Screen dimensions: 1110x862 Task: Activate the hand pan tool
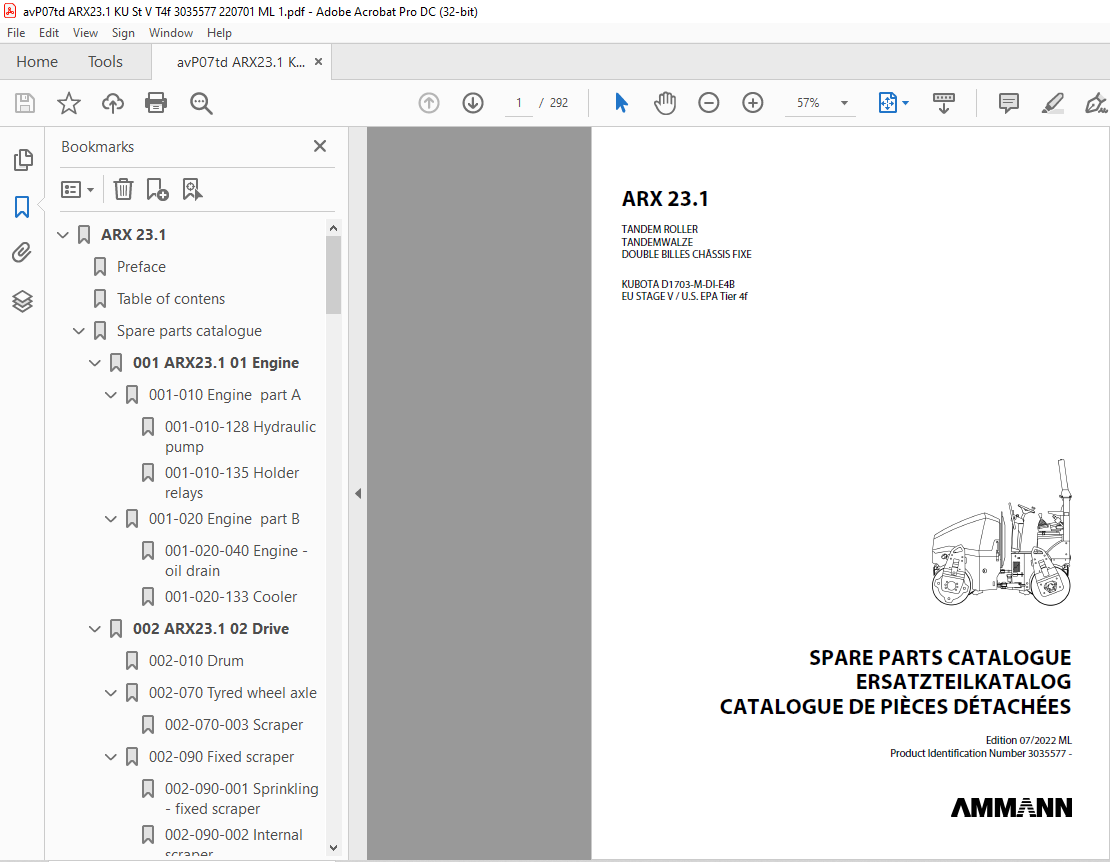coord(665,103)
